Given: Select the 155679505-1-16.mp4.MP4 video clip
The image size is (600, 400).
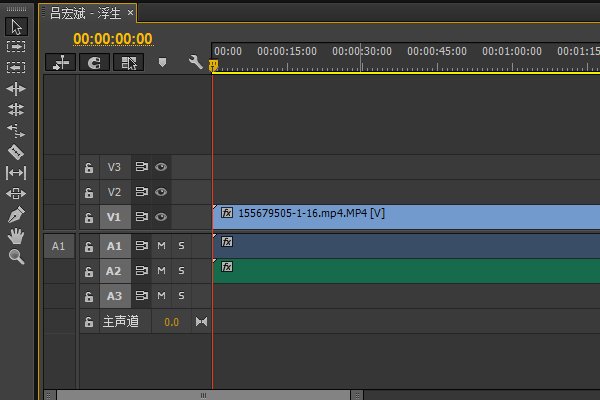Looking at the screenshot, I should tap(406, 217).
